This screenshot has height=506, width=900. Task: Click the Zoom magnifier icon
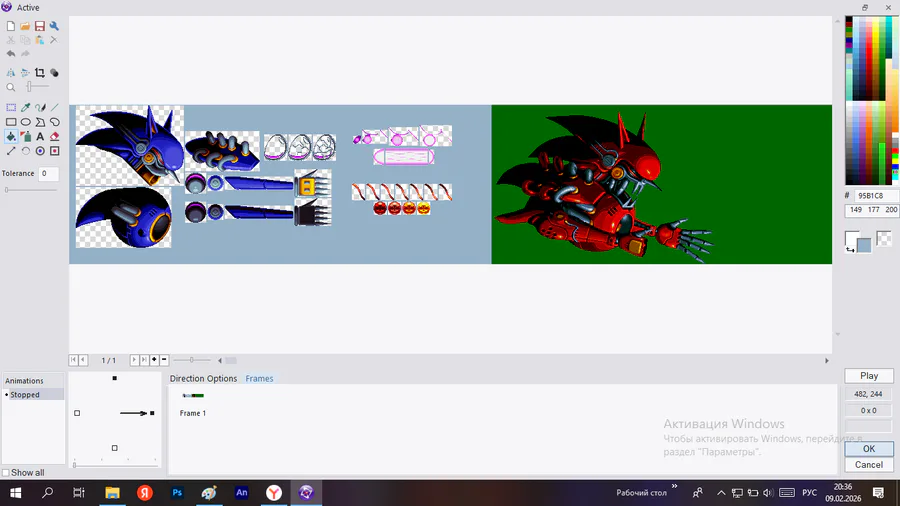[x=11, y=87]
